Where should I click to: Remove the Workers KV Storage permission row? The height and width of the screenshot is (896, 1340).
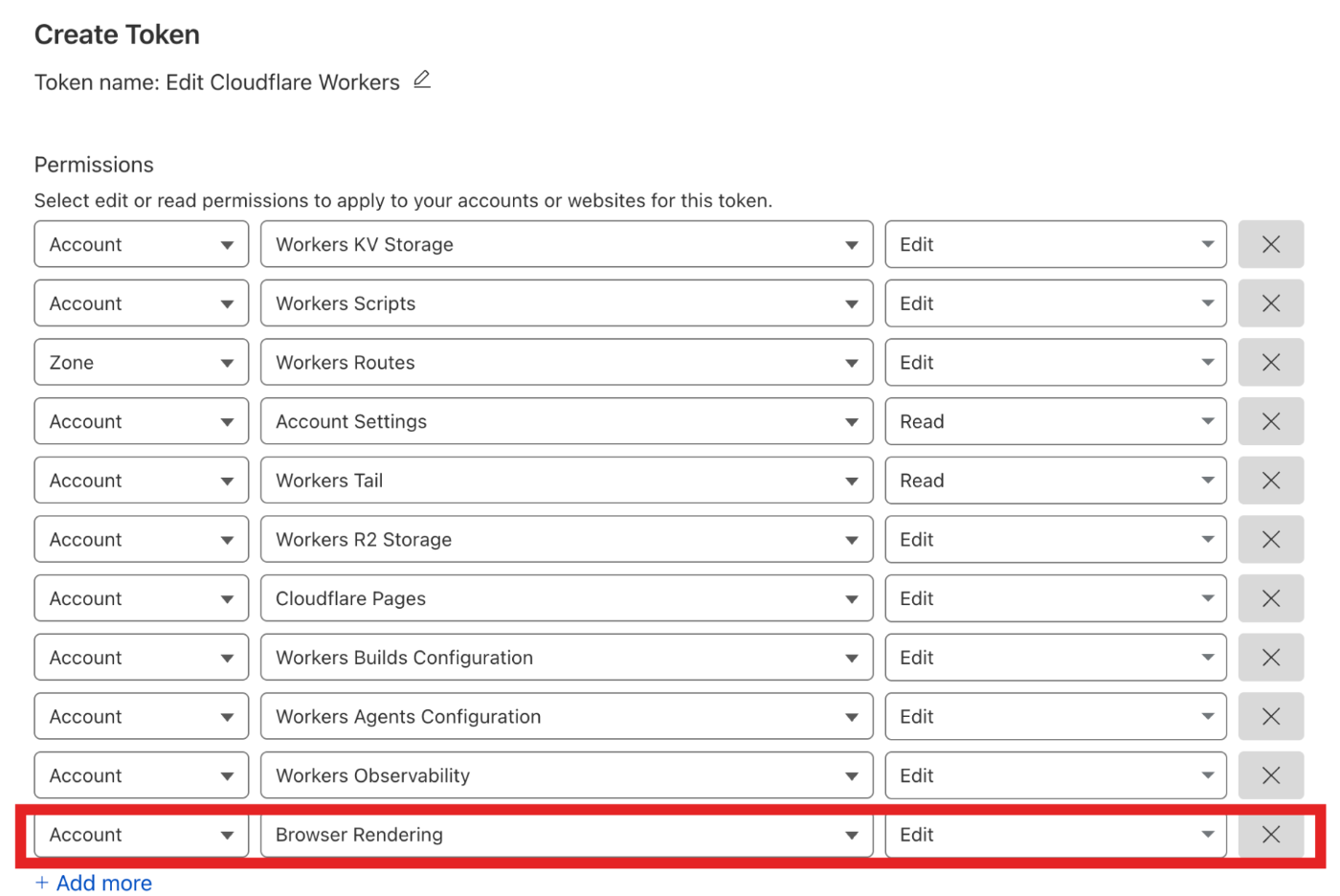(x=1270, y=244)
